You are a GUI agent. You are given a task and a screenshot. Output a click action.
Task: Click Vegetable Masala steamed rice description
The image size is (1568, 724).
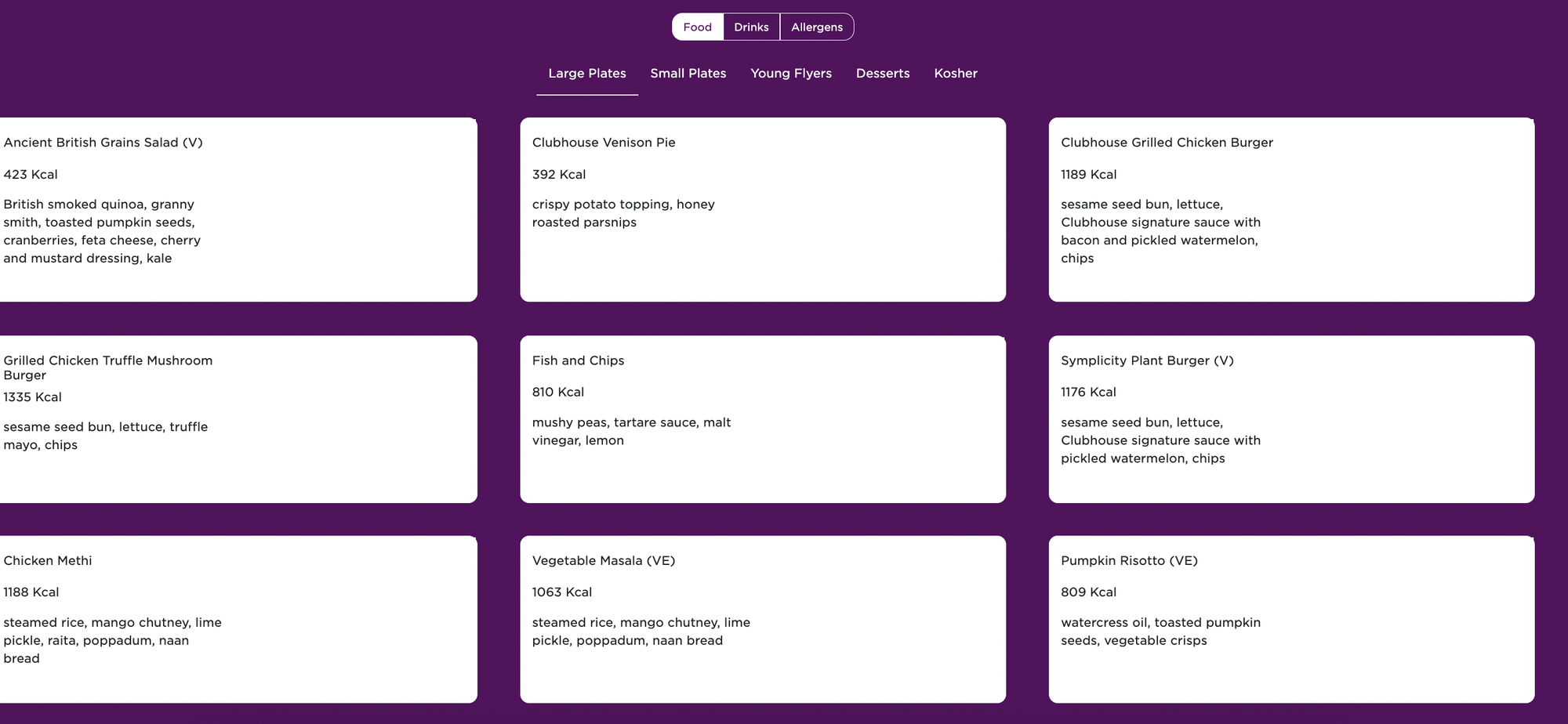(x=641, y=632)
